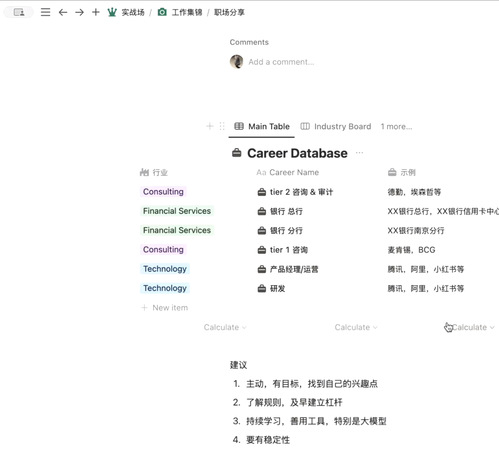
Task: Open the 实战场 breadcrumb
Action: coord(133,12)
